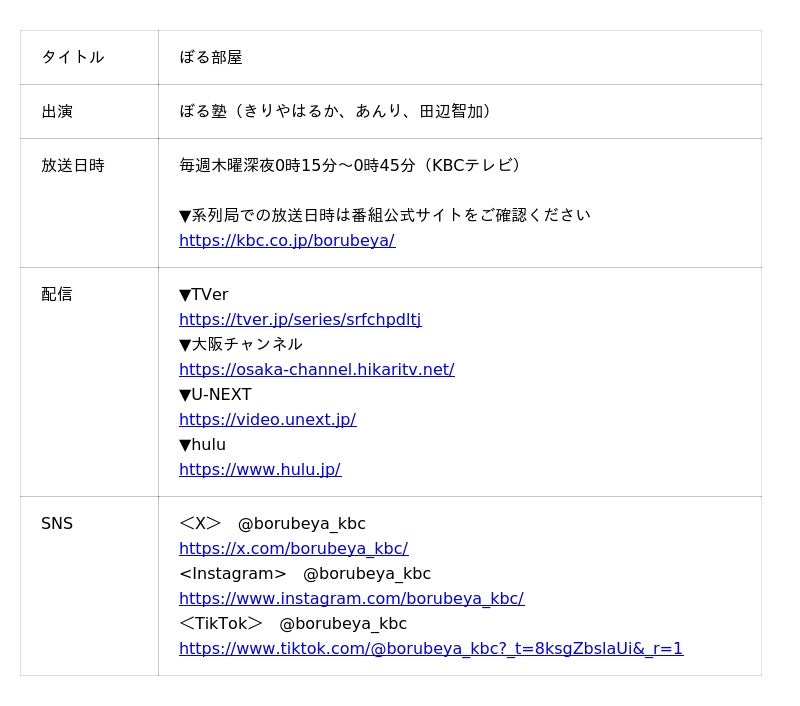The width and height of the screenshot is (800, 706).
Task: Open the kbc.co.jp/borubeya official site link
Action: tap(287, 240)
